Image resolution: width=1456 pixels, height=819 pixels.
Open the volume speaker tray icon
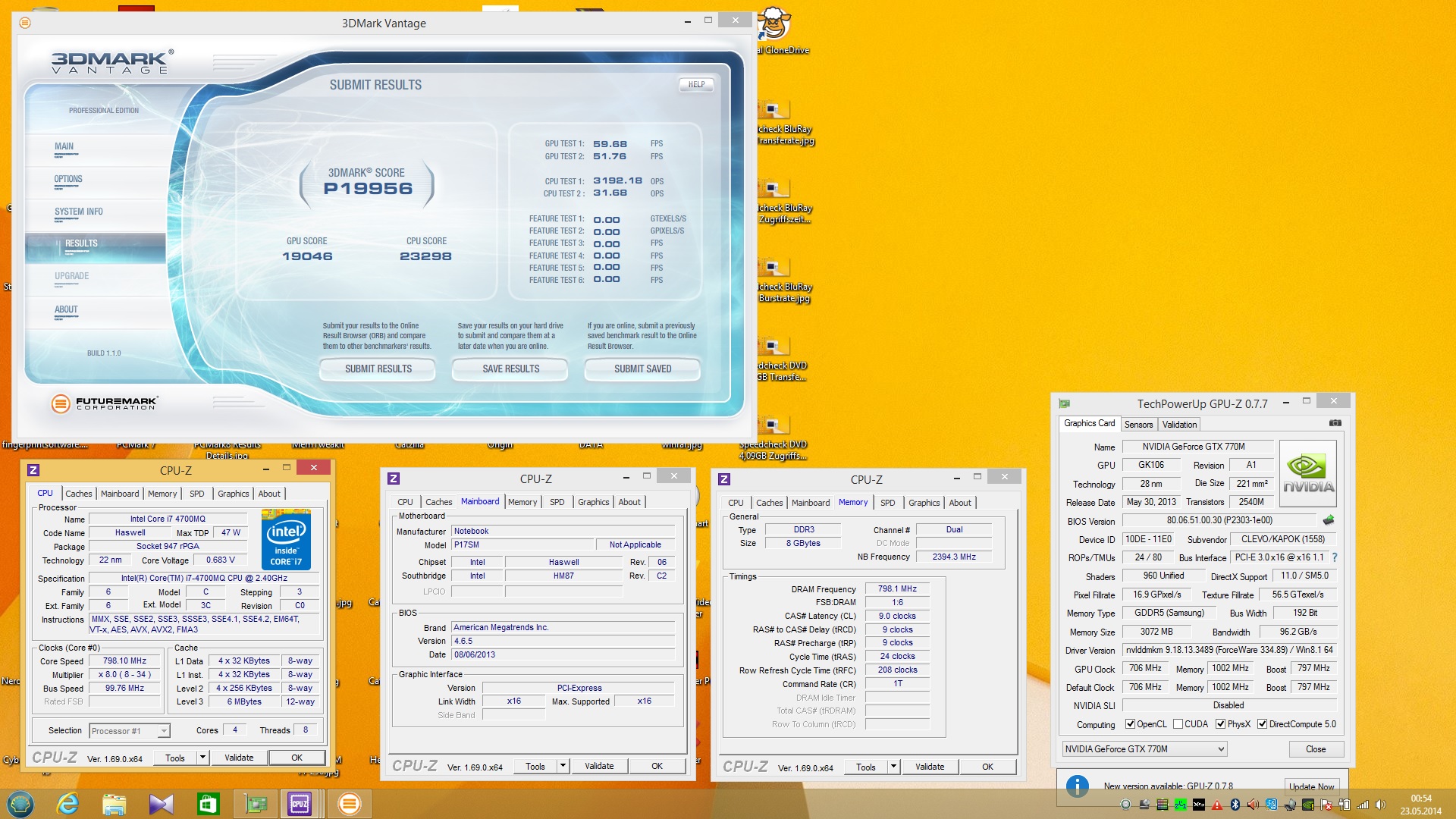[1380, 805]
